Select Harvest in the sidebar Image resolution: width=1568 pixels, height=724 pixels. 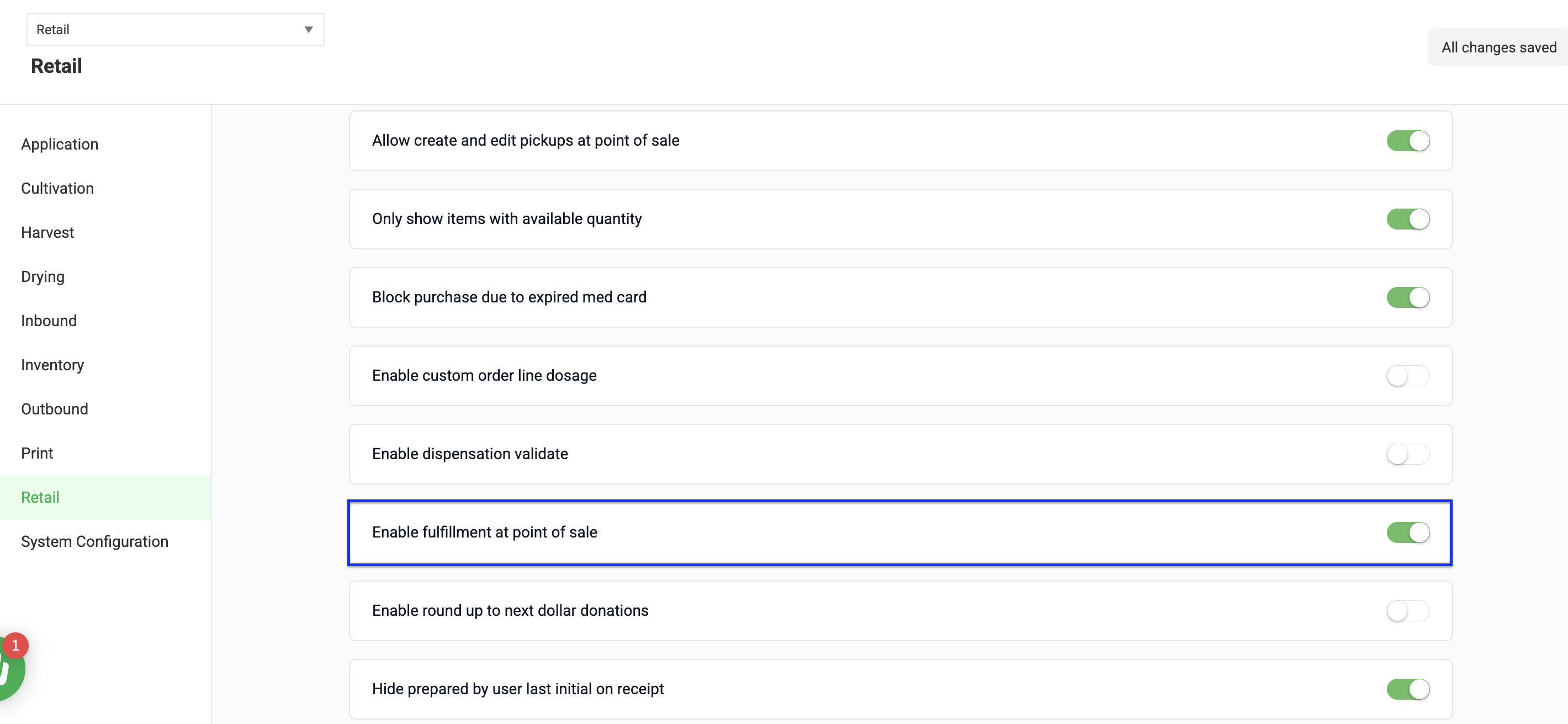pos(47,232)
